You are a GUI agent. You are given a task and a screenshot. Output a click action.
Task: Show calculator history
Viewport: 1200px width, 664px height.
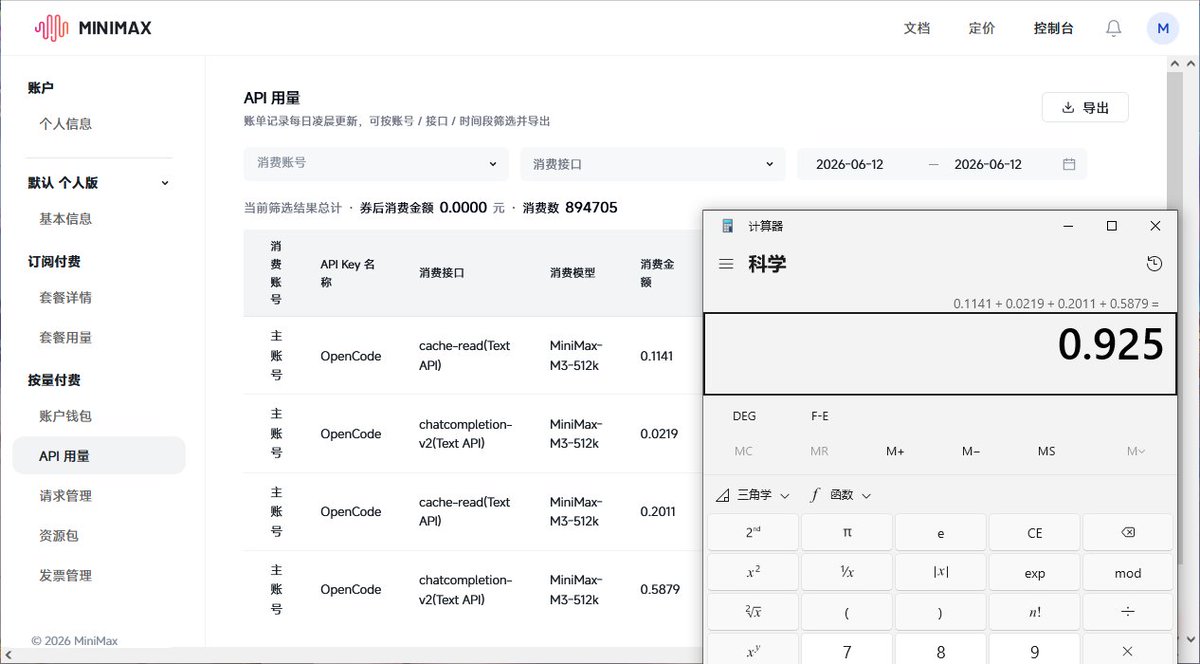[1154, 264]
